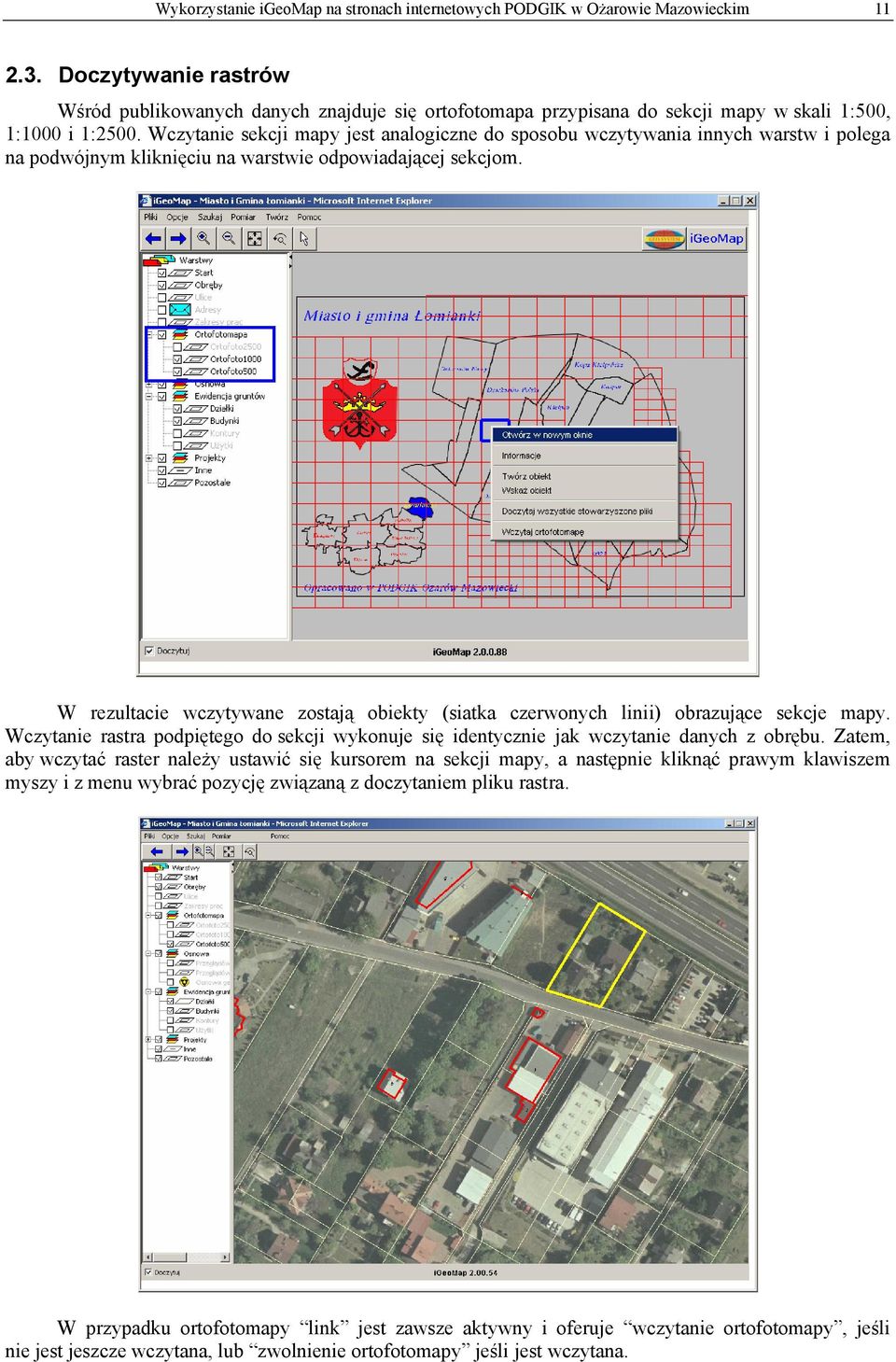Open the Twórz menu in red-grid map window
The height and width of the screenshot is (1362, 896).
pos(277,217)
